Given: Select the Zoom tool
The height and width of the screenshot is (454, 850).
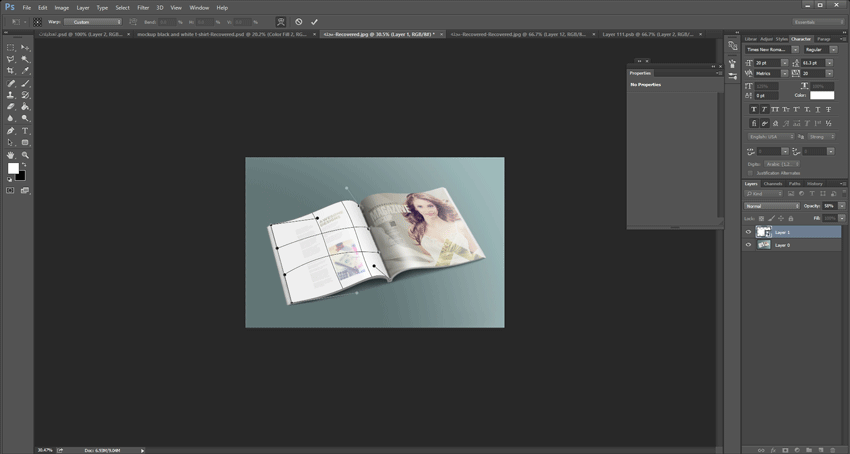Looking at the screenshot, I should tap(25, 155).
